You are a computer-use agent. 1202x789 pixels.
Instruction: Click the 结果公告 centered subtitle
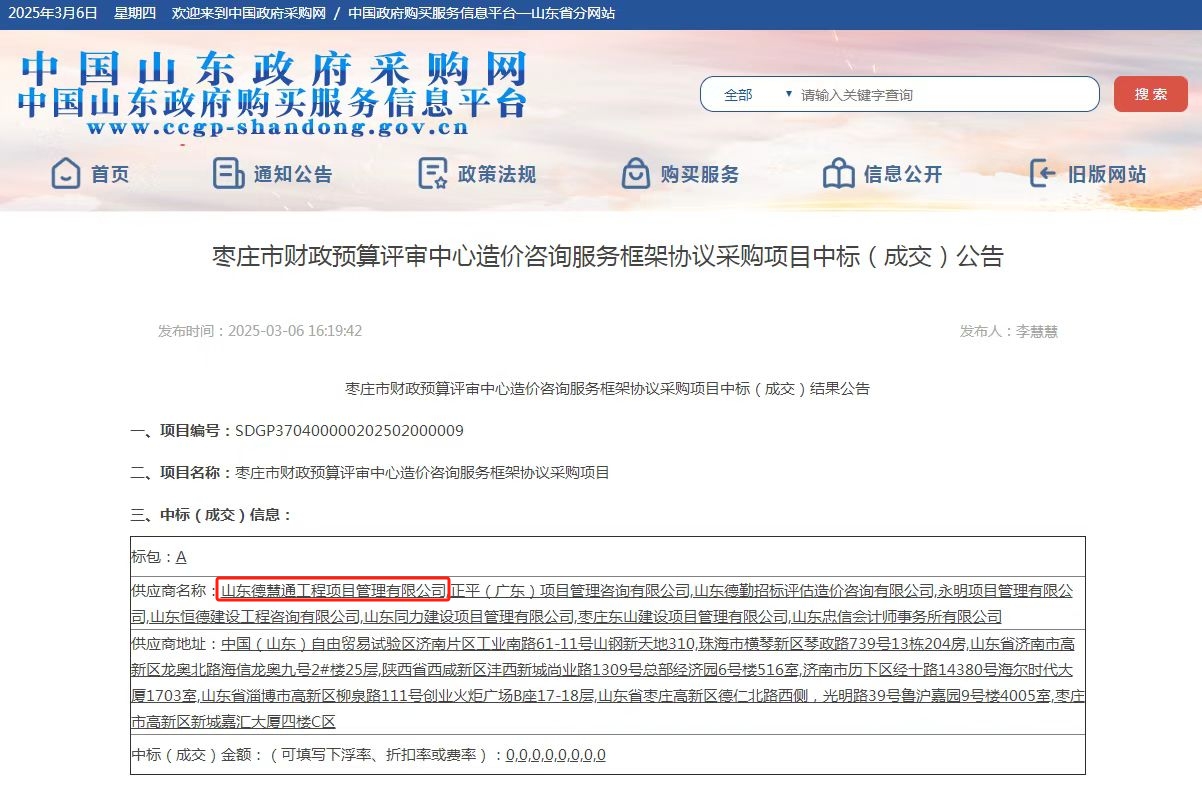(x=607, y=388)
